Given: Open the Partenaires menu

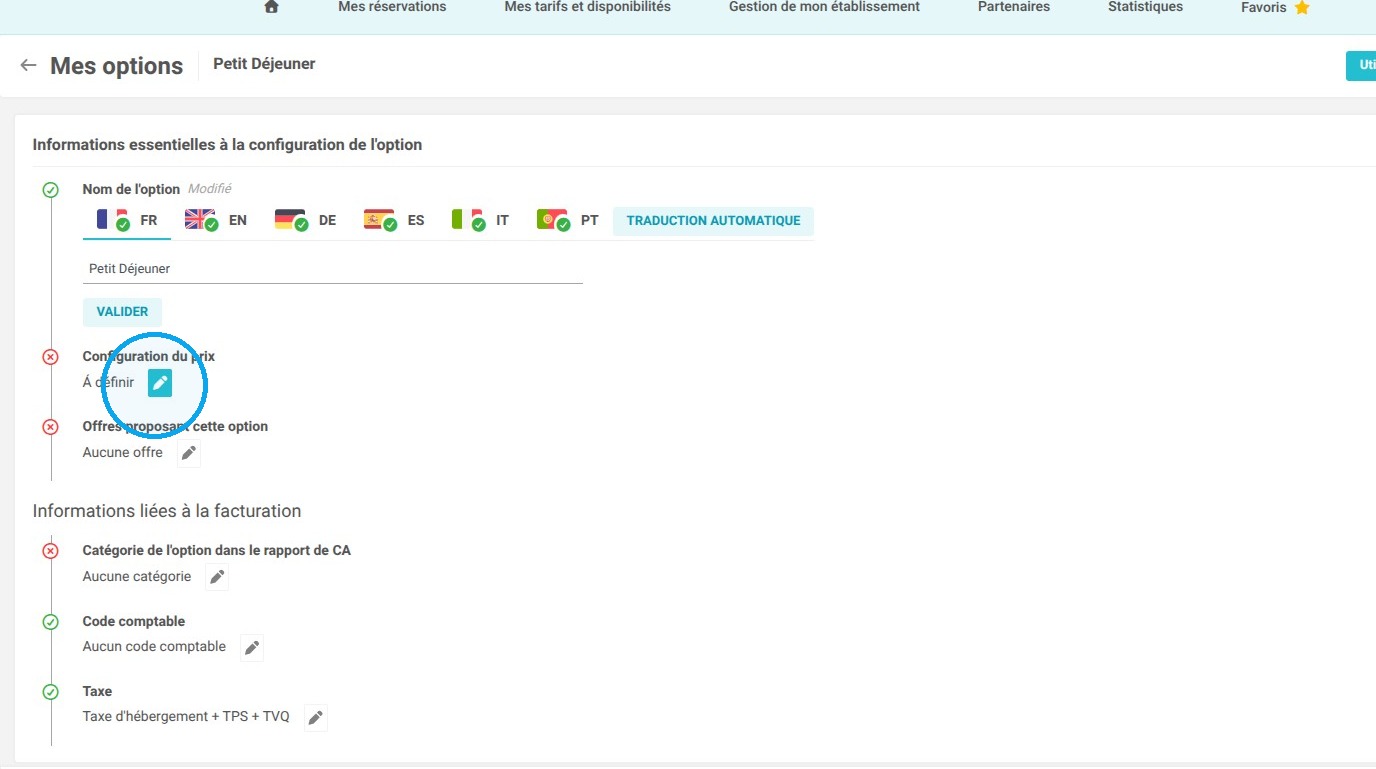Looking at the screenshot, I should [1014, 7].
